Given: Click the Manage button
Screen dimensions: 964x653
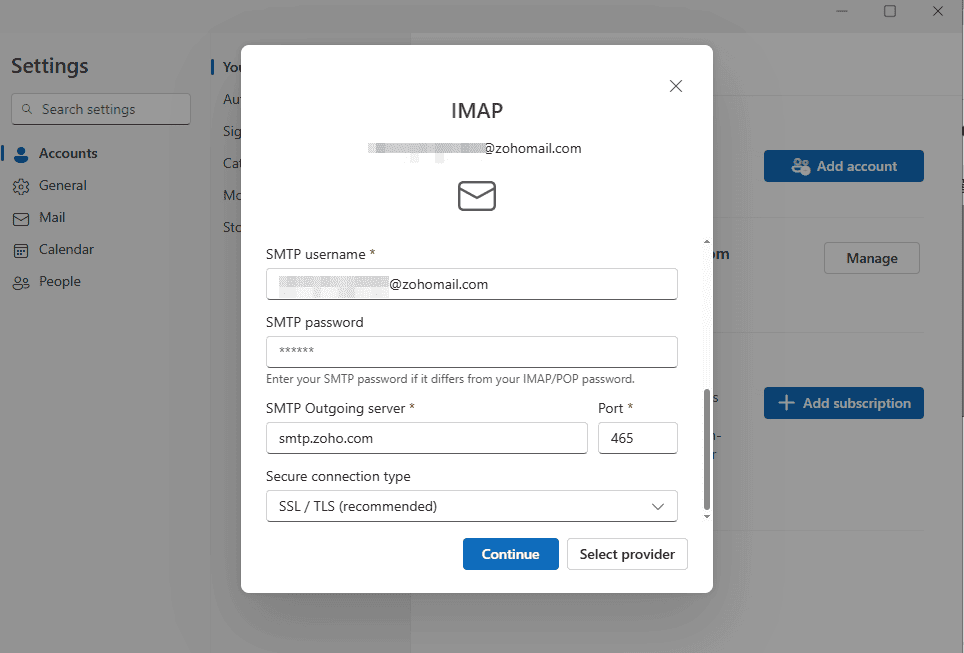Looking at the screenshot, I should [872, 258].
